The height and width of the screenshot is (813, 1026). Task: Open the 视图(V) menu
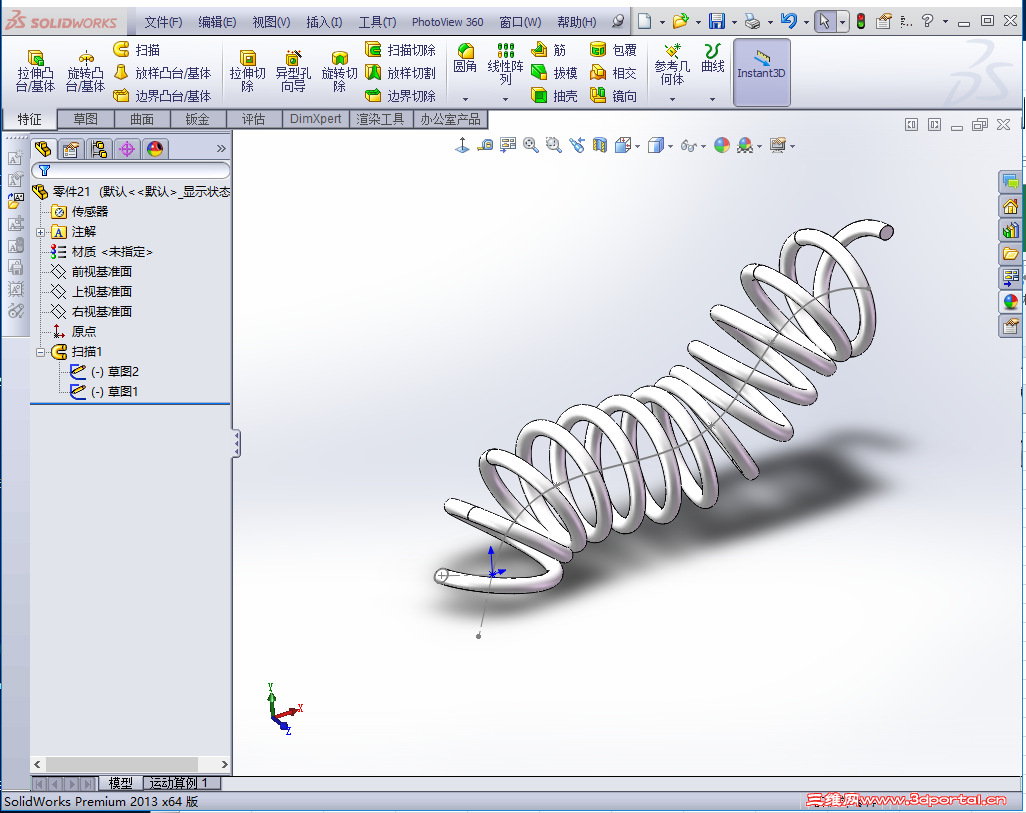tap(271, 22)
